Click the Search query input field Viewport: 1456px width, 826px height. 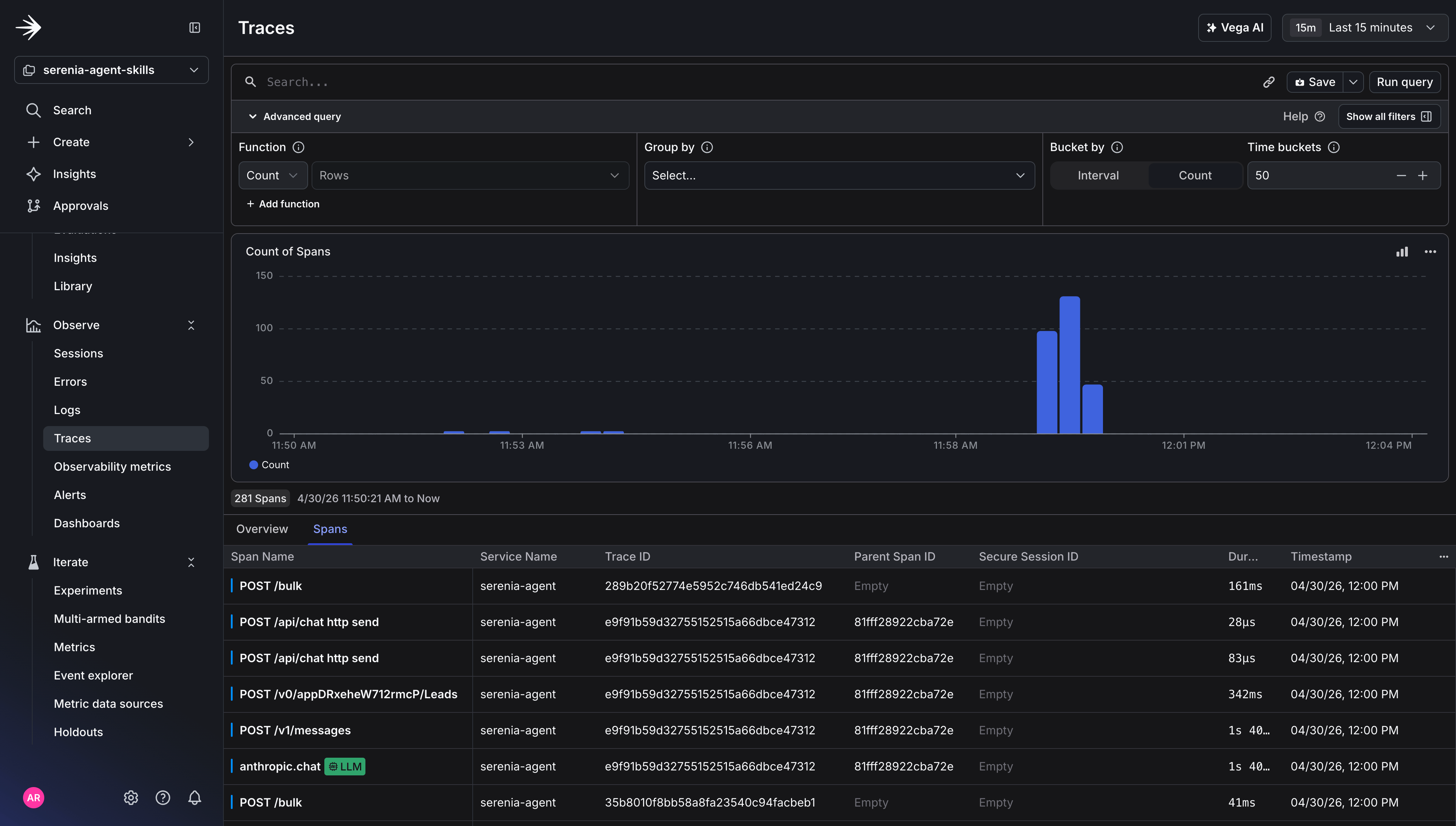click(749, 82)
